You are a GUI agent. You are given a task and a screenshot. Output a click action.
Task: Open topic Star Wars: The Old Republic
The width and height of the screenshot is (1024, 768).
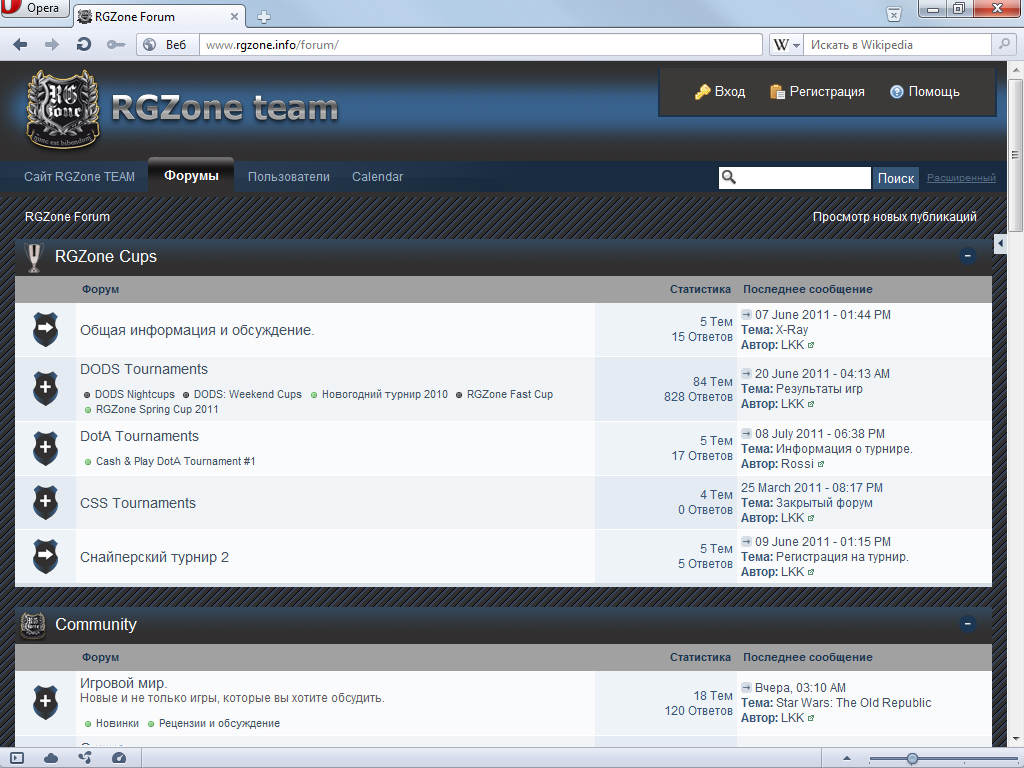point(854,703)
